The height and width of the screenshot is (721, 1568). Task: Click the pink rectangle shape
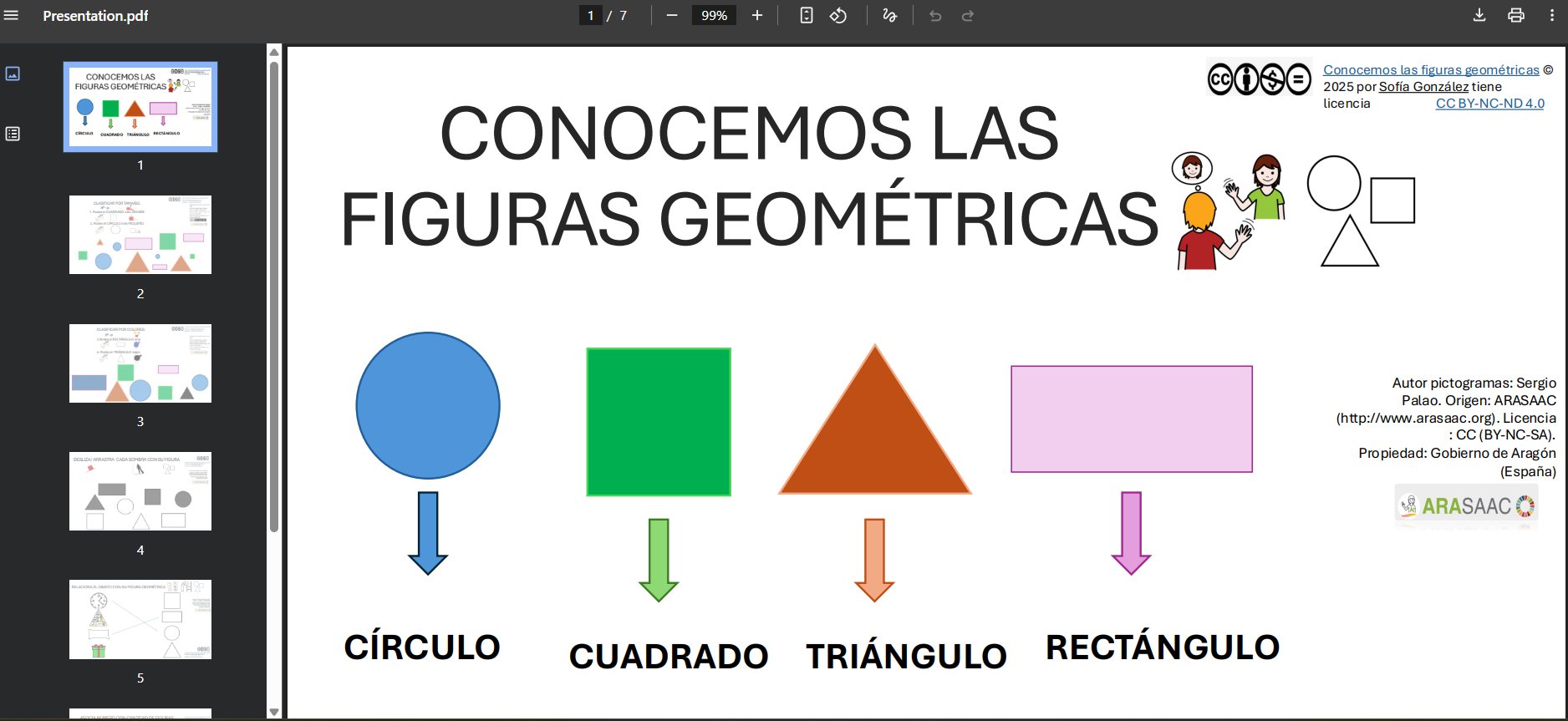pos(1132,419)
